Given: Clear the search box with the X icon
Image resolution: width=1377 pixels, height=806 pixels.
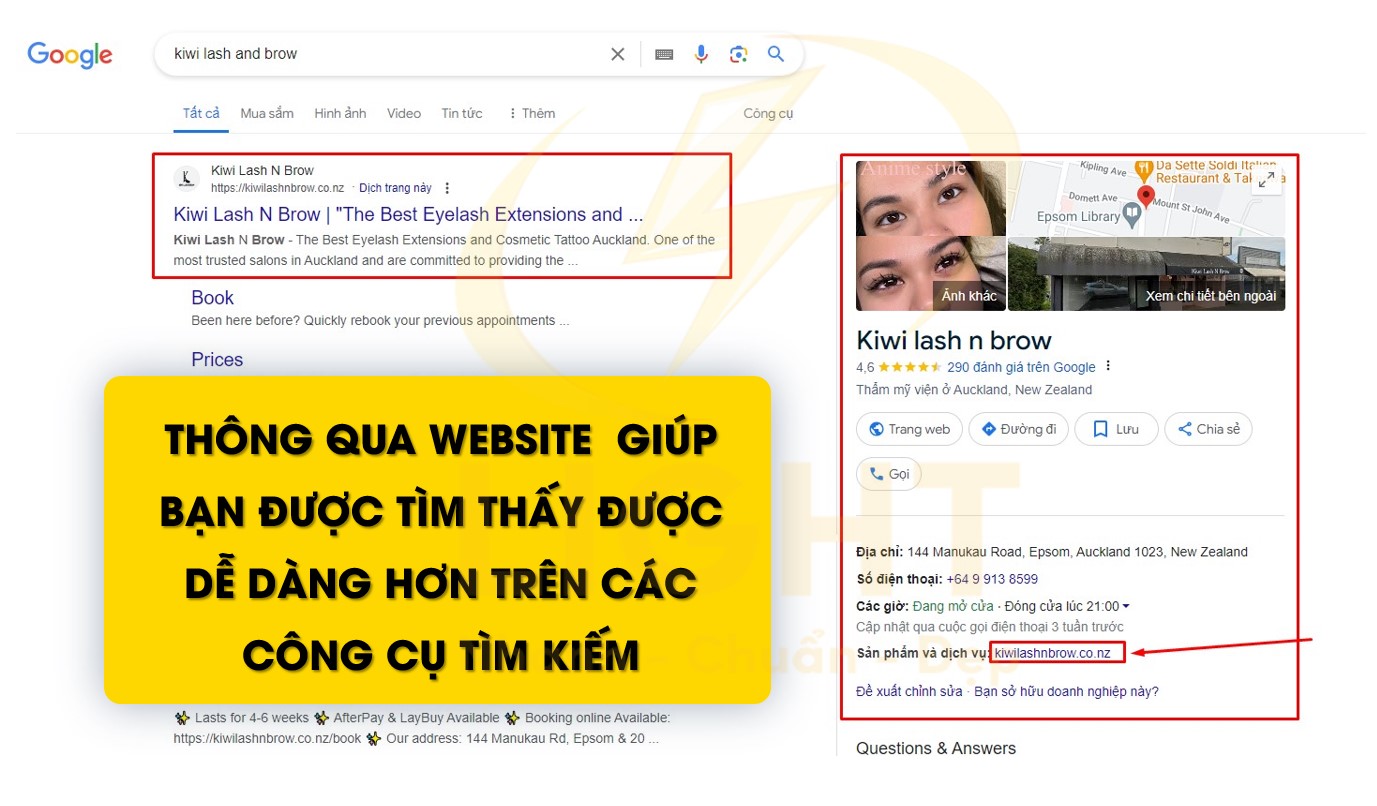Looking at the screenshot, I should tap(618, 54).
